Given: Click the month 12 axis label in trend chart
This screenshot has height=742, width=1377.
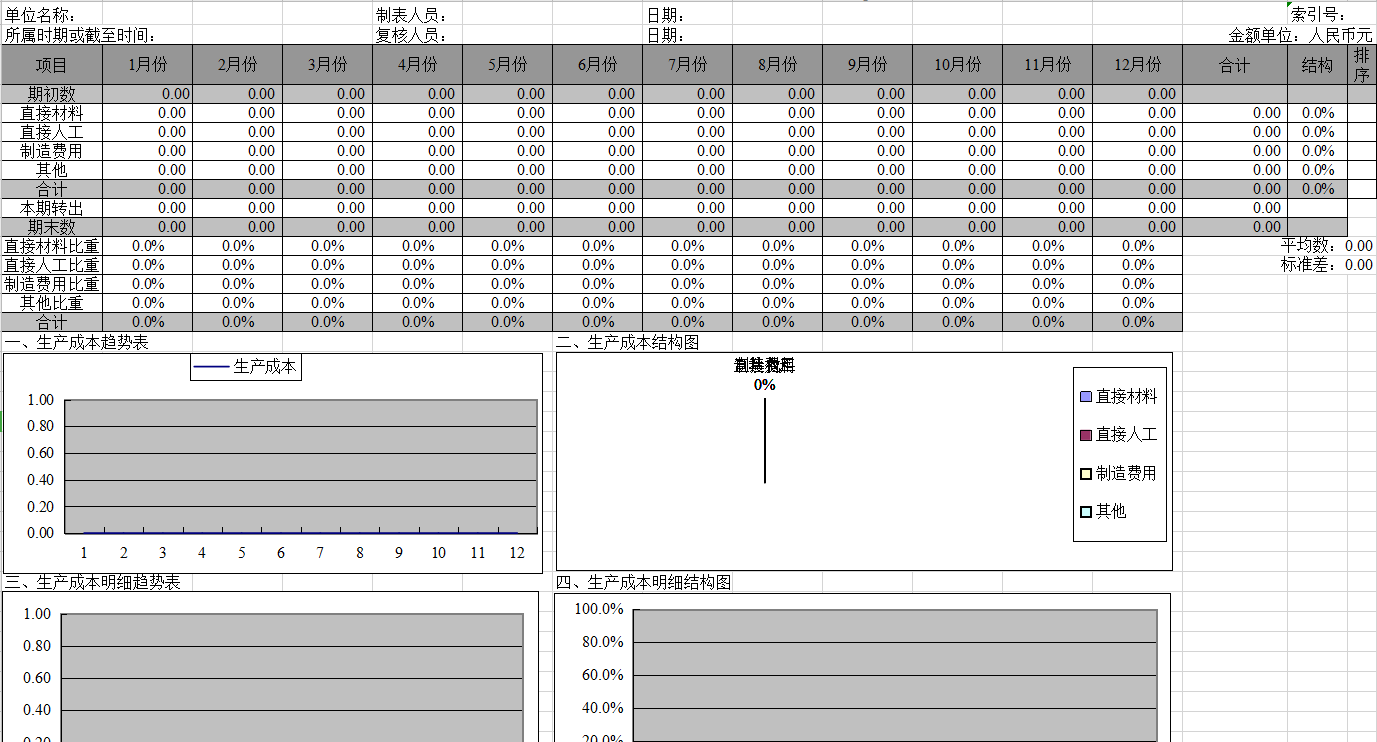Looking at the screenshot, I should pos(517,553).
